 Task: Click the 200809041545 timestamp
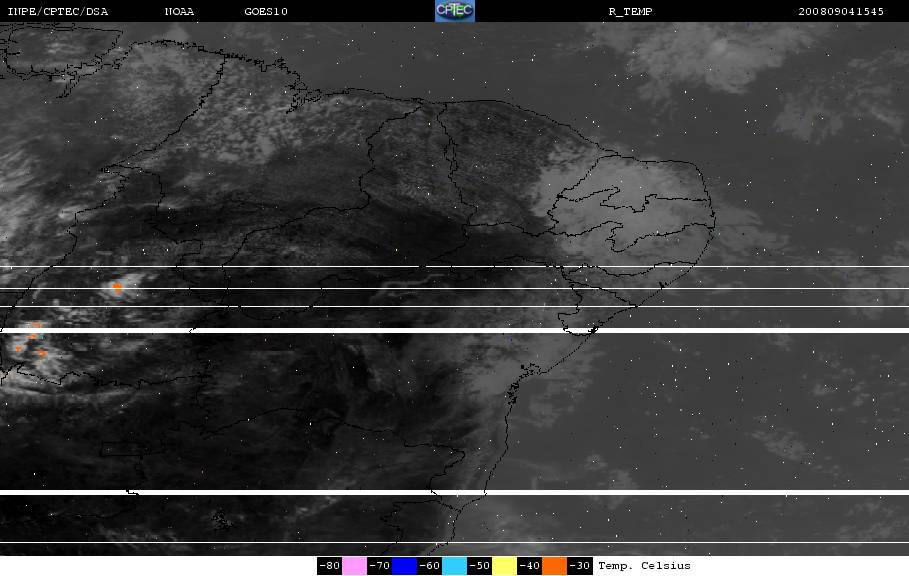click(841, 12)
